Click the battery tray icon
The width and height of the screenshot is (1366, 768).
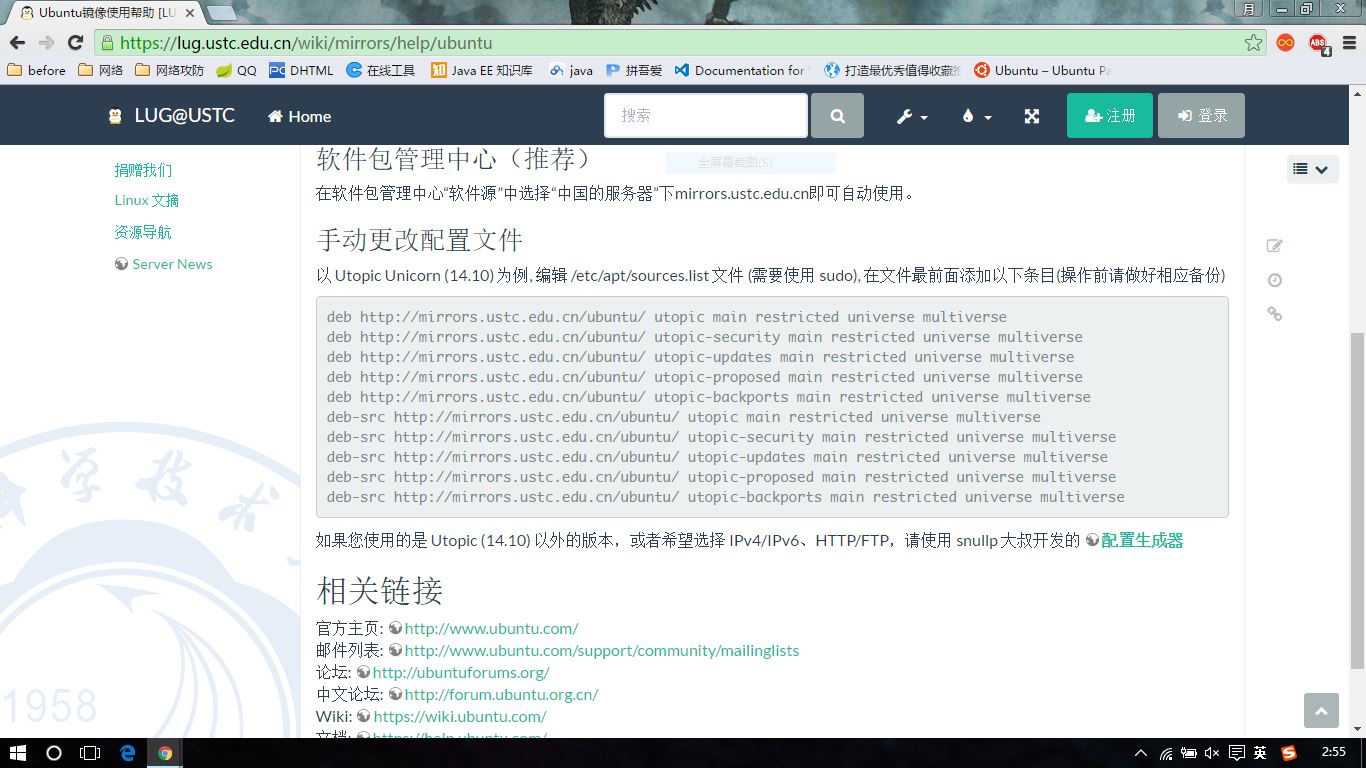coord(1189,753)
